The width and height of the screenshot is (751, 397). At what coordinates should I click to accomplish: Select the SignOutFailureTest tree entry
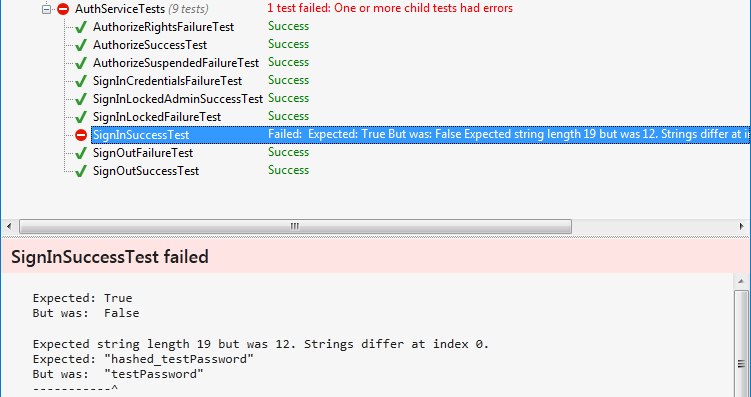pos(143,153)
